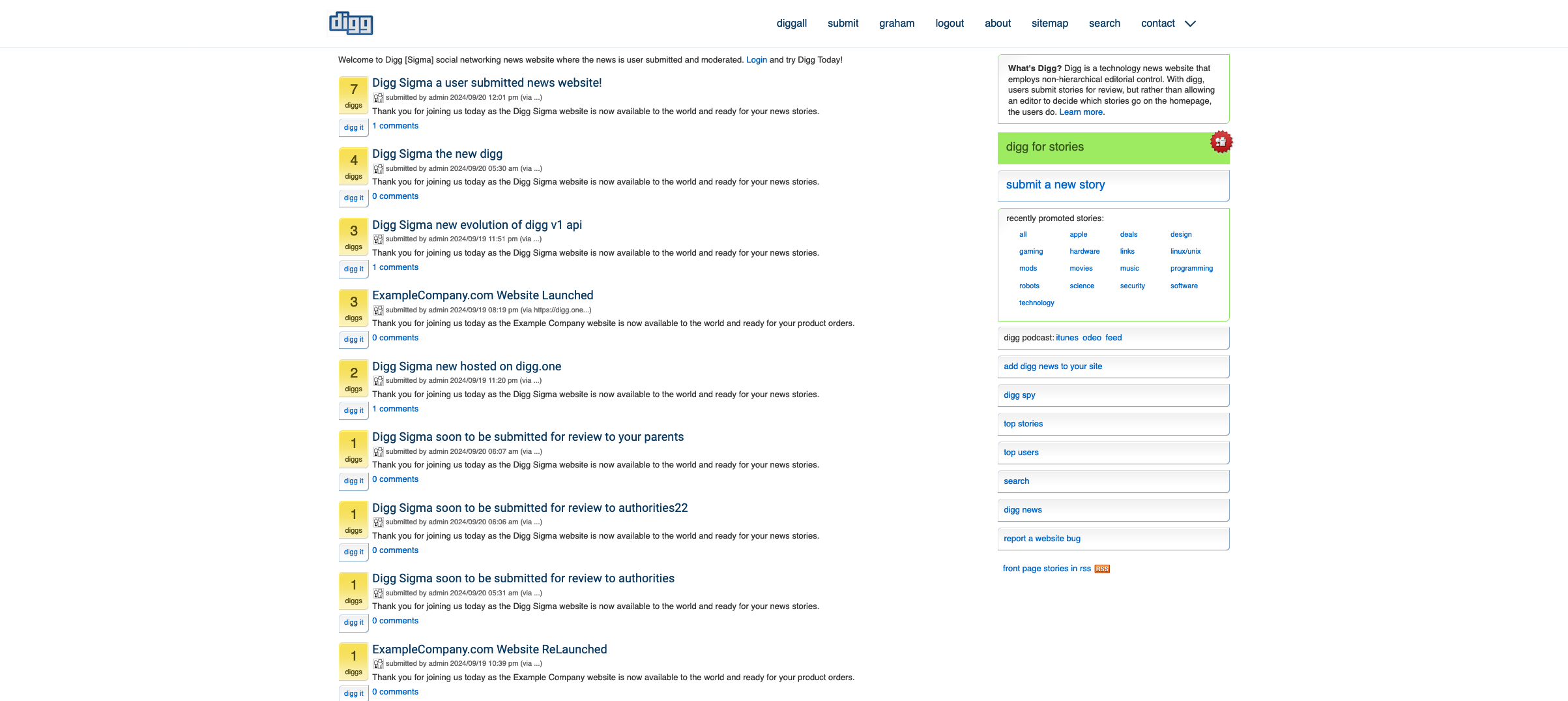Click the avatar icon on the top story
This screenshot has width=1568, height=701.
pyautogui.click(x=379, y=97)
